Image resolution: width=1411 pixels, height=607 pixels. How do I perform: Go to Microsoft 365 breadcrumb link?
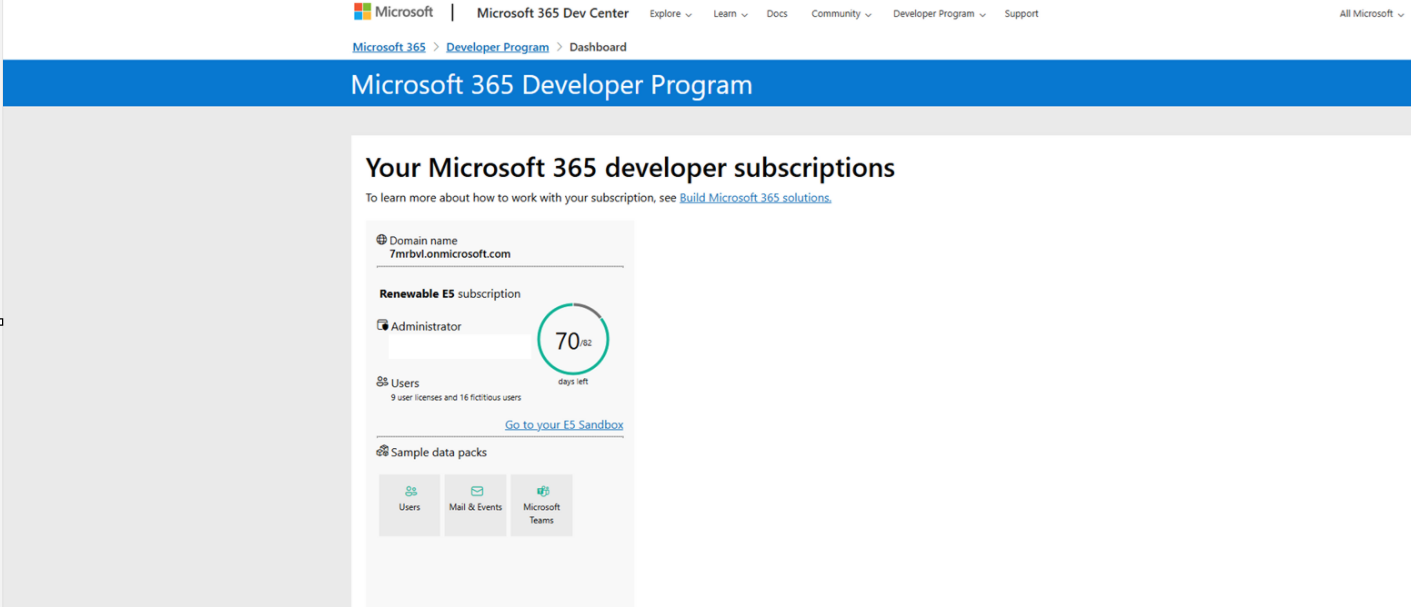pos(389,47)
